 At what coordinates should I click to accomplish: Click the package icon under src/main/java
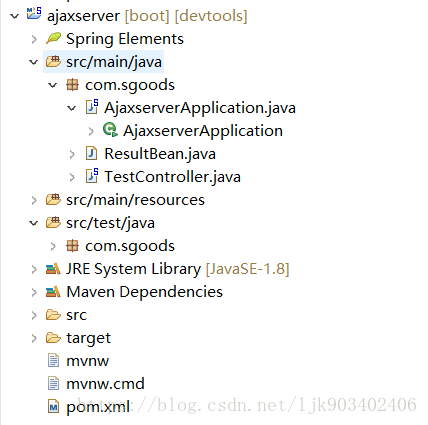(x=72, y=85)
